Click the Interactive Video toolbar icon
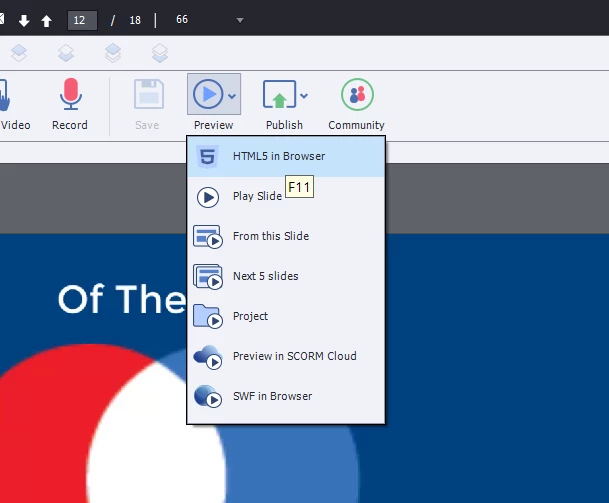This screenshot has width=609, height=503. tap(5, 95)
